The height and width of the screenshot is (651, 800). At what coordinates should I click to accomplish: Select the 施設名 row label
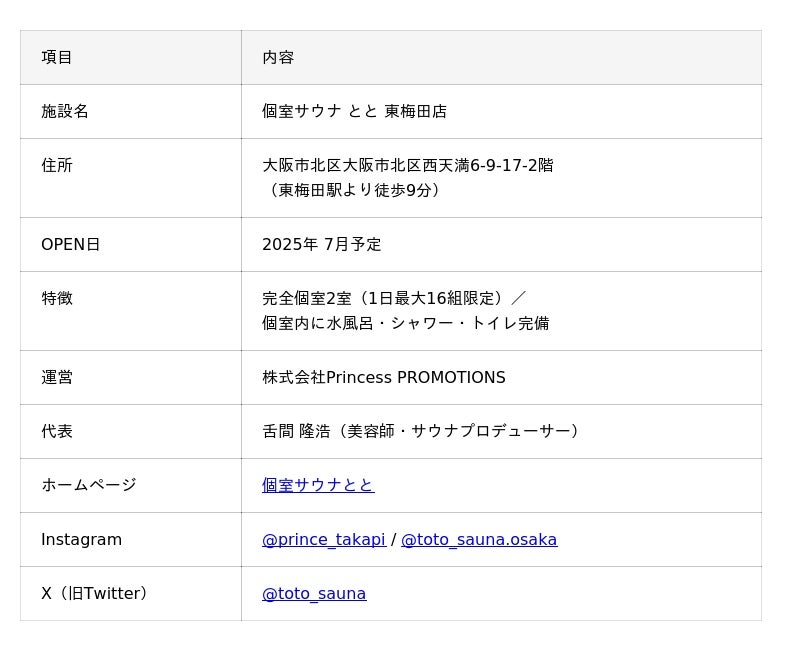(x=65, y=111)
